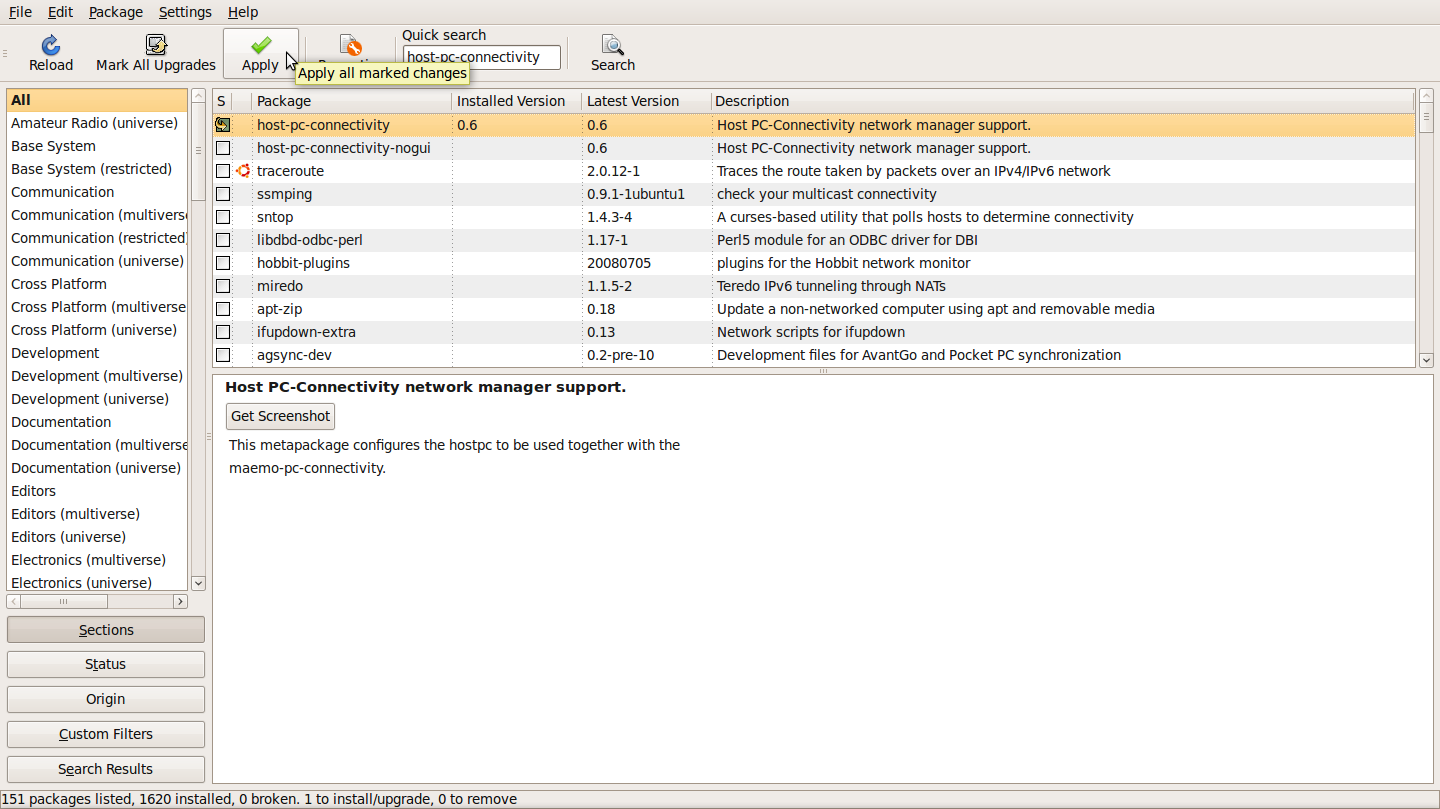Sort by the Package column header
The image size is (1440, 809).
coord(352,101)
